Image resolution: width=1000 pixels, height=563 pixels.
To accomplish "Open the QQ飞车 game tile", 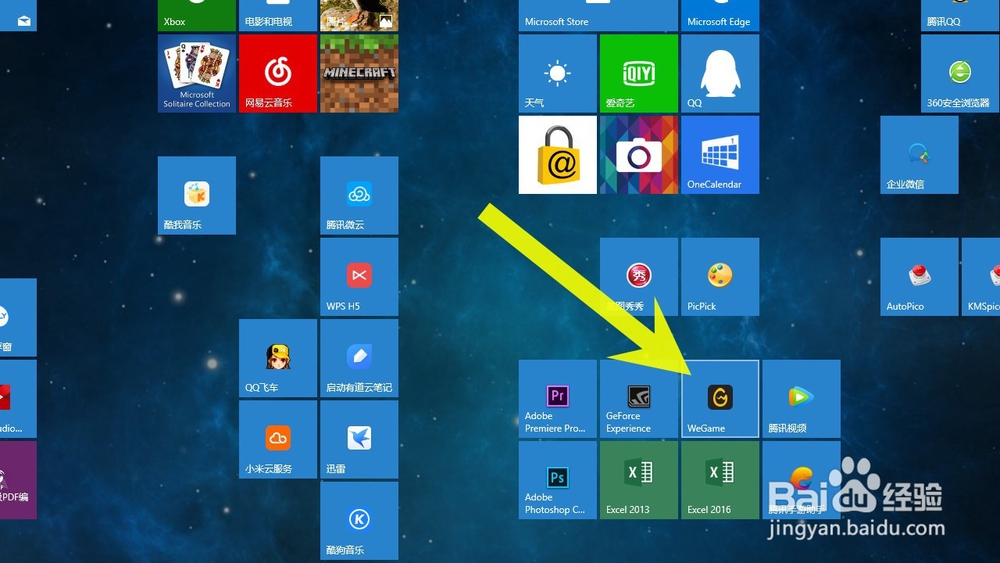I will pyautogui.click(x=277, y=358).
